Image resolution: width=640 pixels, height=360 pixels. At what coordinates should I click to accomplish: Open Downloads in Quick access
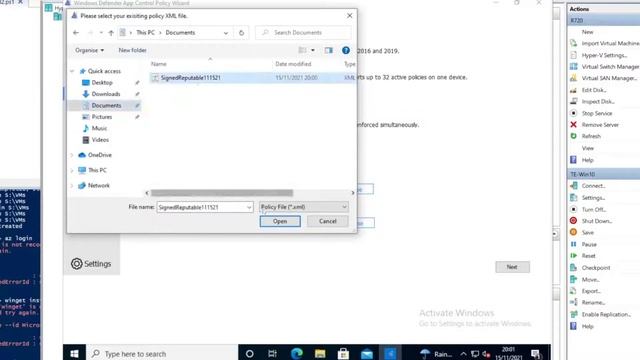(106, 94)
